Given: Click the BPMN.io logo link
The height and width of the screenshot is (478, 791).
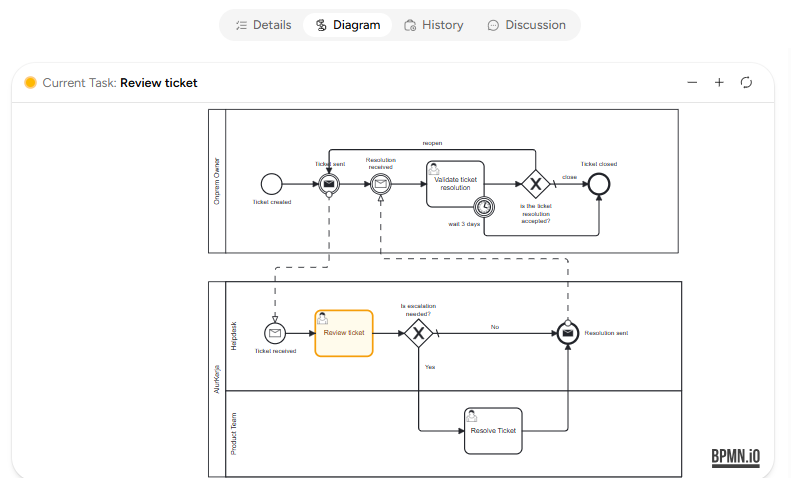Looking at the screenshot, I should tap(736, 457).
